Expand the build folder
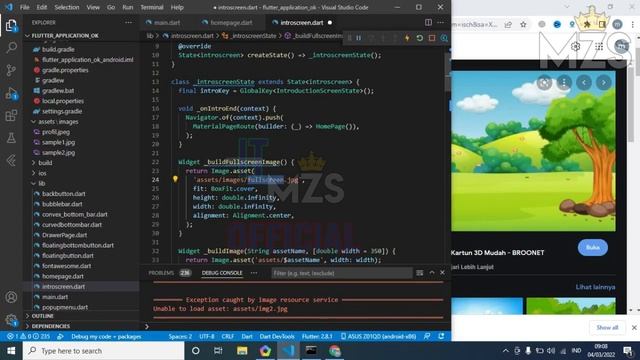This screenshot has height=360, width=640. coord(45,162)
